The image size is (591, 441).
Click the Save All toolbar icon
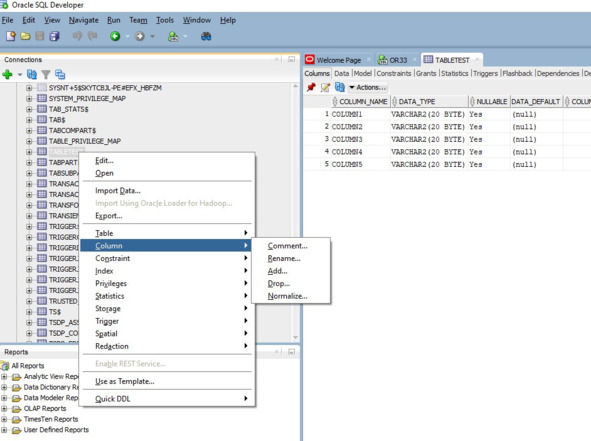[55, 36]
